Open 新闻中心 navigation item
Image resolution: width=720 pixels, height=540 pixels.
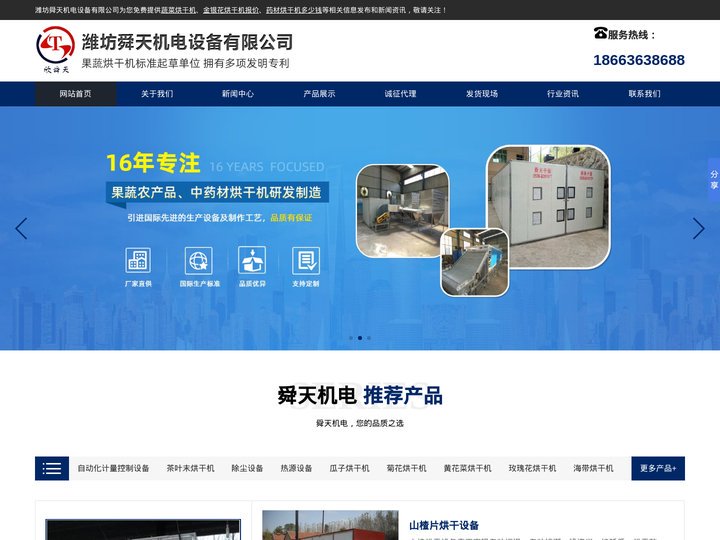coord(238,94)
